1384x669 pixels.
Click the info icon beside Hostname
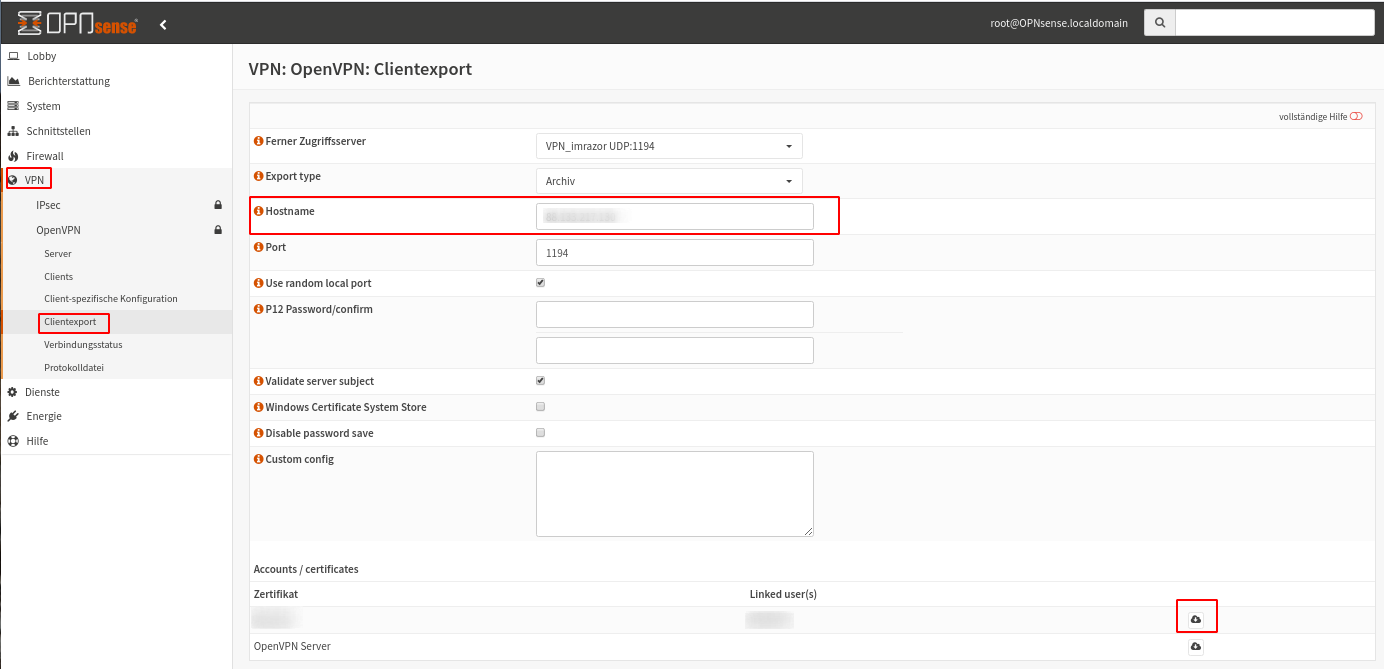258,212
